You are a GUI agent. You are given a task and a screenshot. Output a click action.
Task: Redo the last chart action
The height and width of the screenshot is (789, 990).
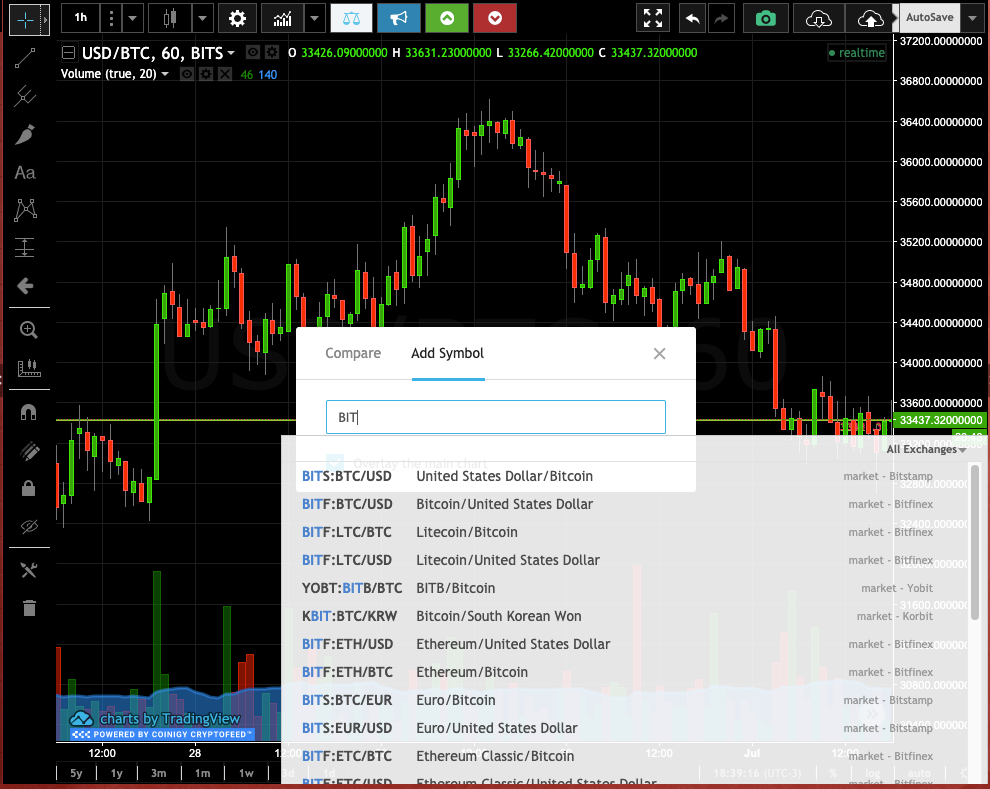point(720,18)
